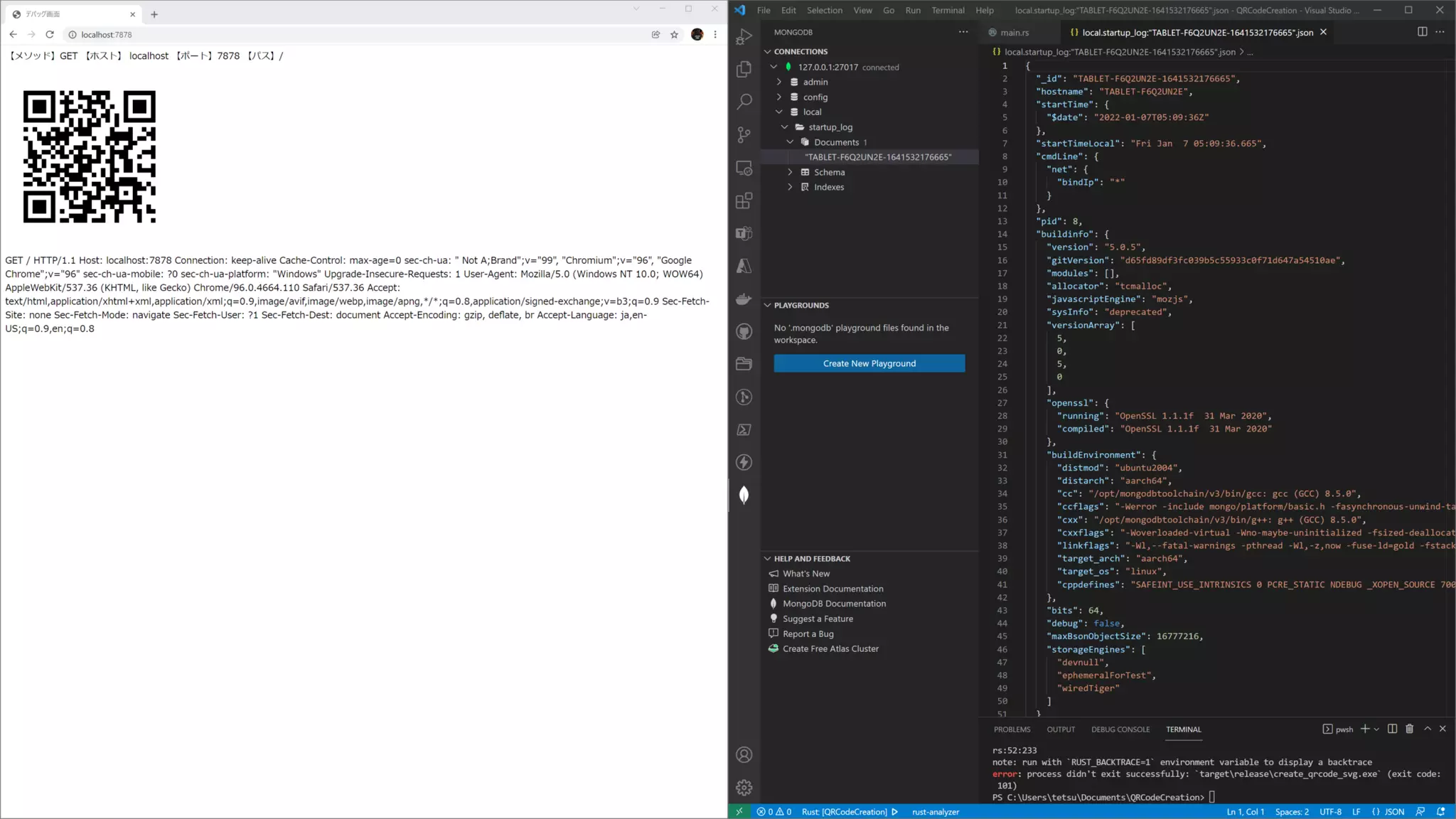Expand the admin database node

click(x=779, y=82)
